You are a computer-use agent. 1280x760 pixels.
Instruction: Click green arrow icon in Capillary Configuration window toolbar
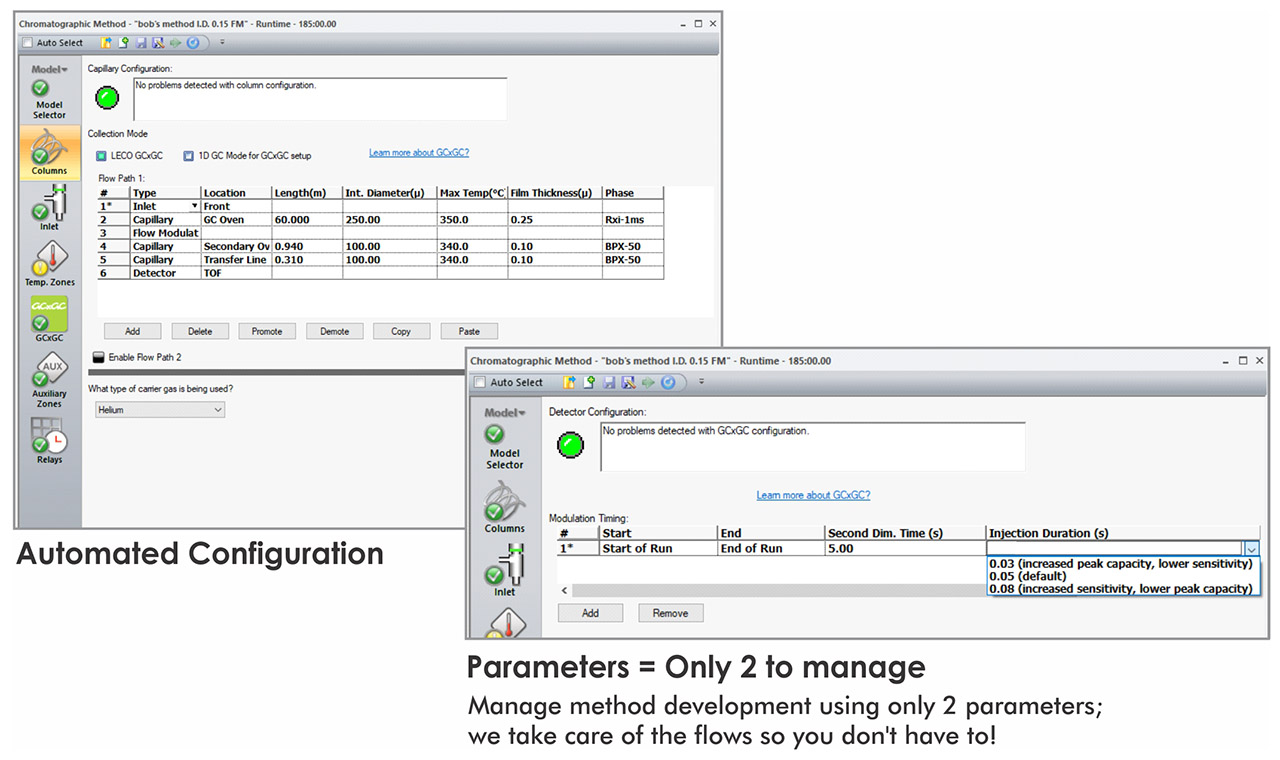pyautogui.click(x=175, y=43)
